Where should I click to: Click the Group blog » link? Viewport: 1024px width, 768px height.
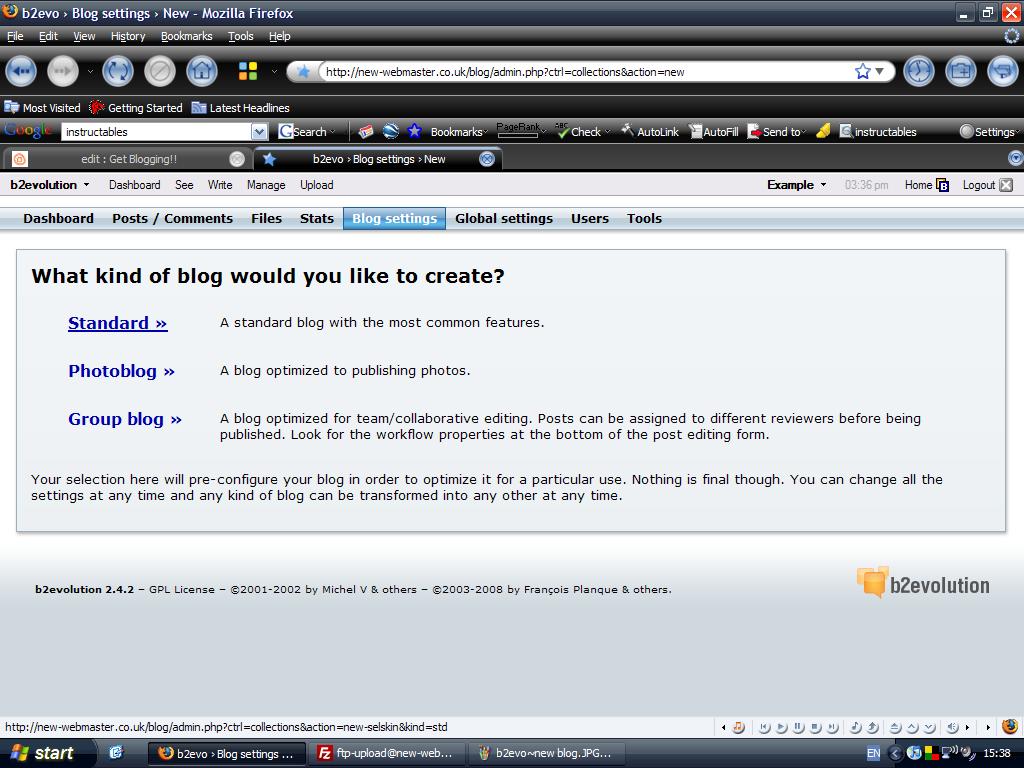[125, 419]
